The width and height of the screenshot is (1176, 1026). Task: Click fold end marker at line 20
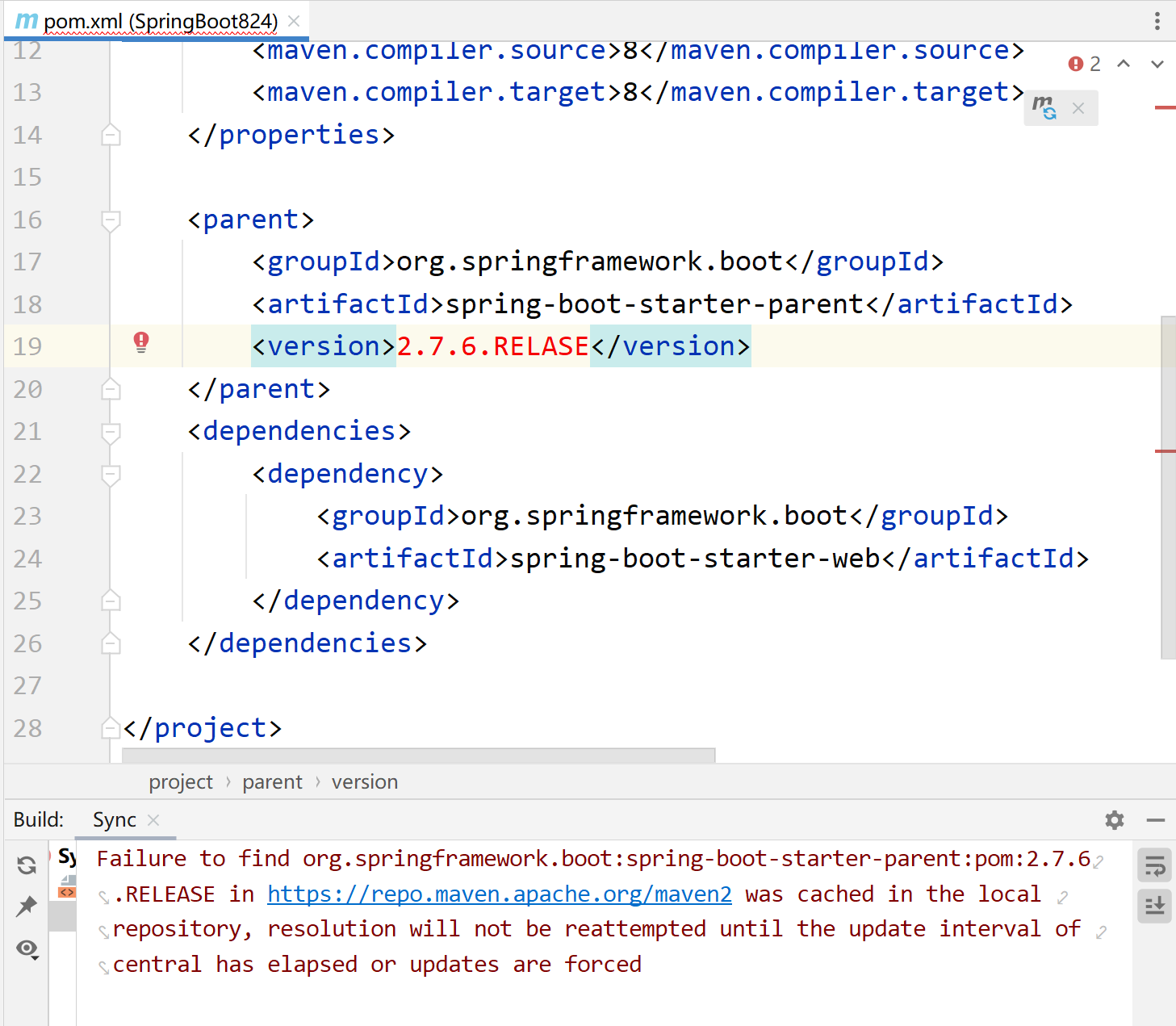[111, 389]
